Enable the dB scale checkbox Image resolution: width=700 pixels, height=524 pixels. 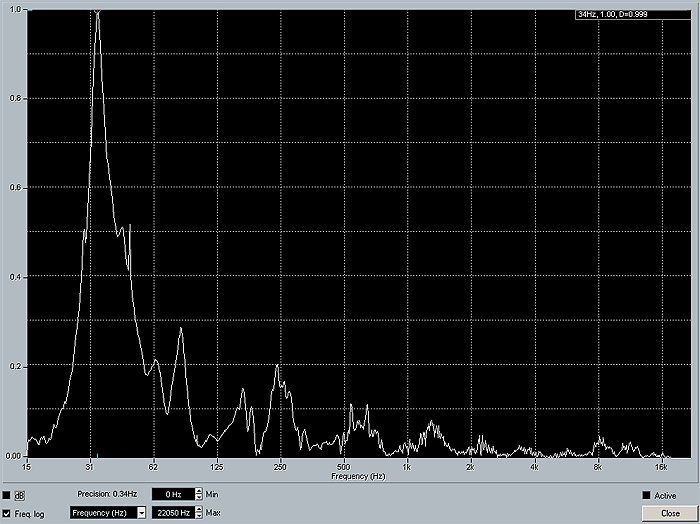point(7,495)
